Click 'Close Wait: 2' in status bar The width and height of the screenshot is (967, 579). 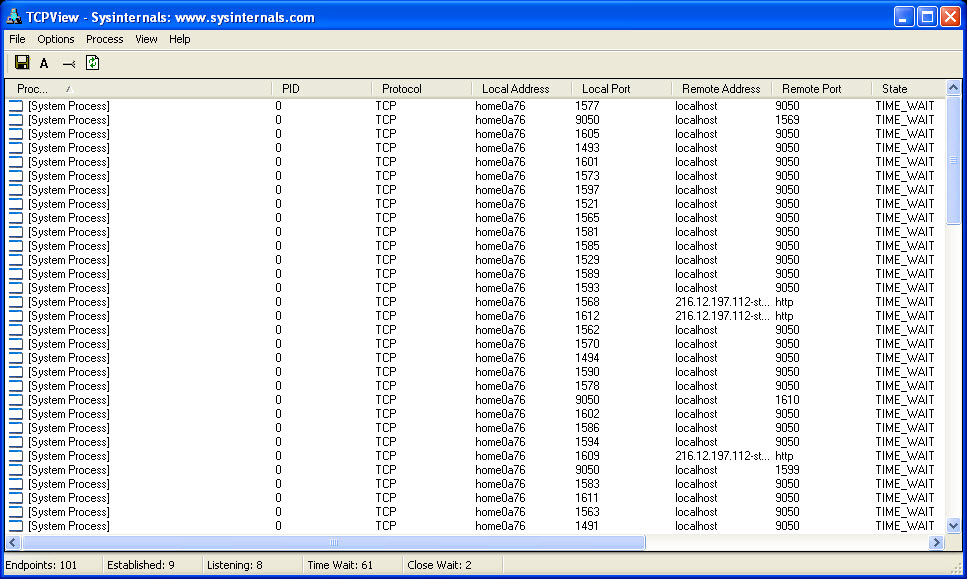(x=440, y=565)
